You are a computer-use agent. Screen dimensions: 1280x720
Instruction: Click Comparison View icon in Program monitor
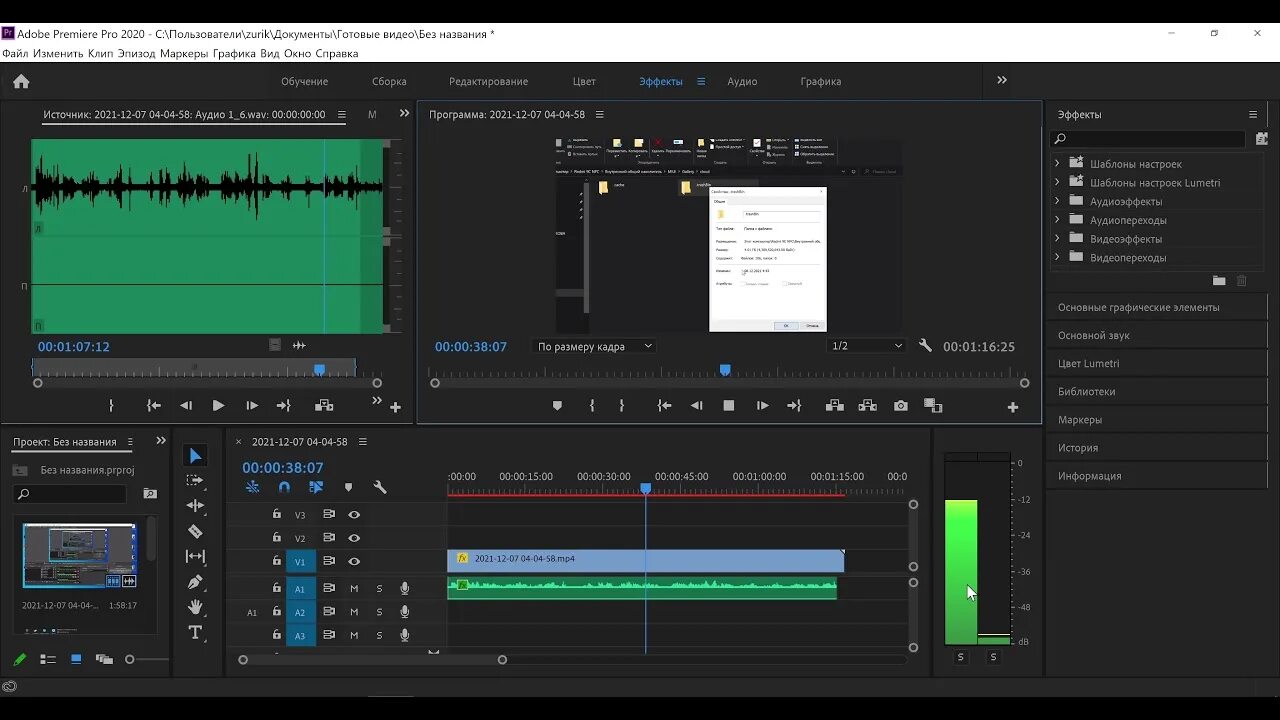933,406
